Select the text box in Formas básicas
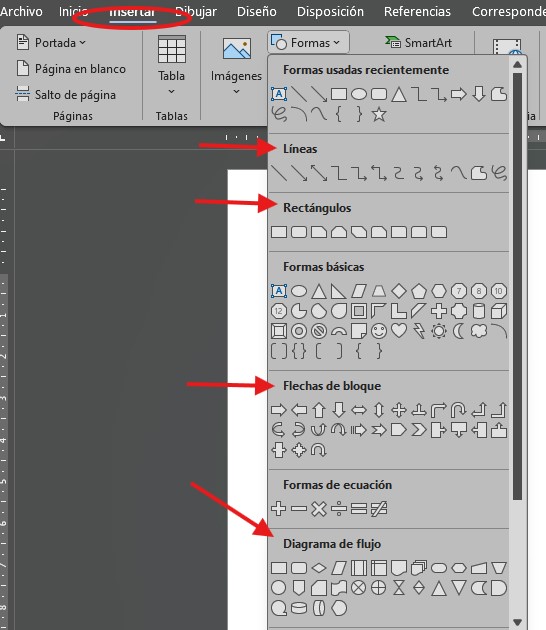The image size is (546, 630). coord(279,291)
